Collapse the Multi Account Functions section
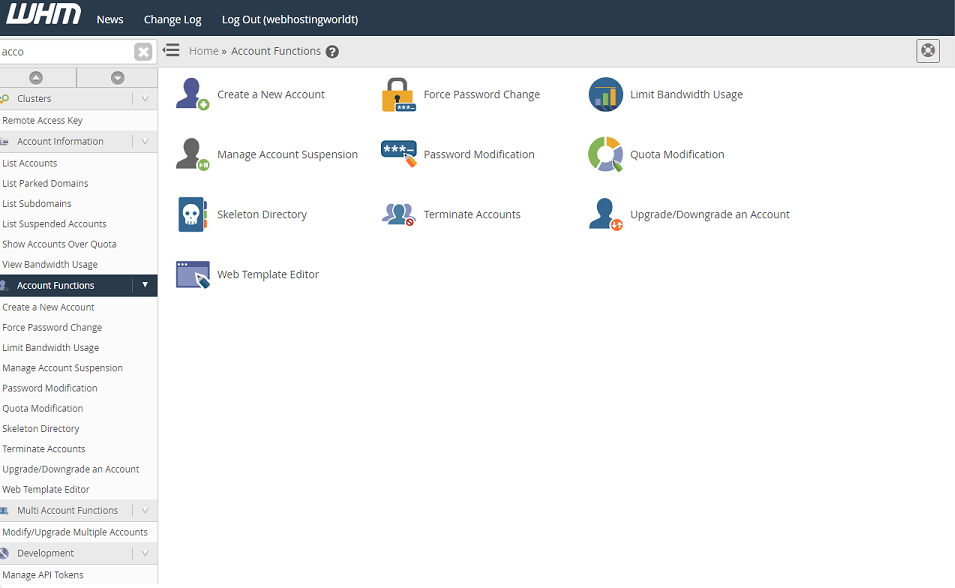The image size is (955, 588). 145,511
